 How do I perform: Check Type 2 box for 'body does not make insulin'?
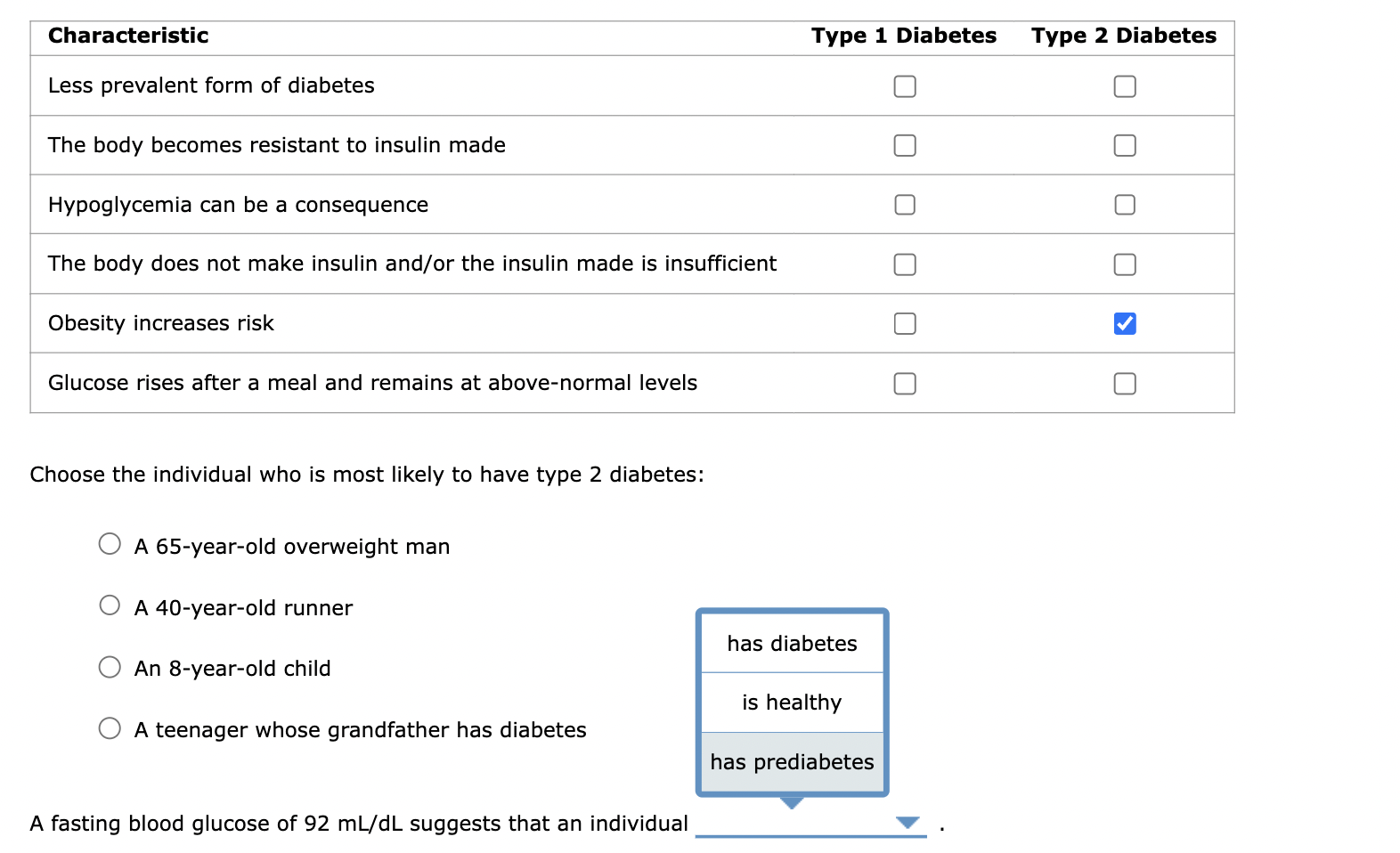coord(1124,264)
